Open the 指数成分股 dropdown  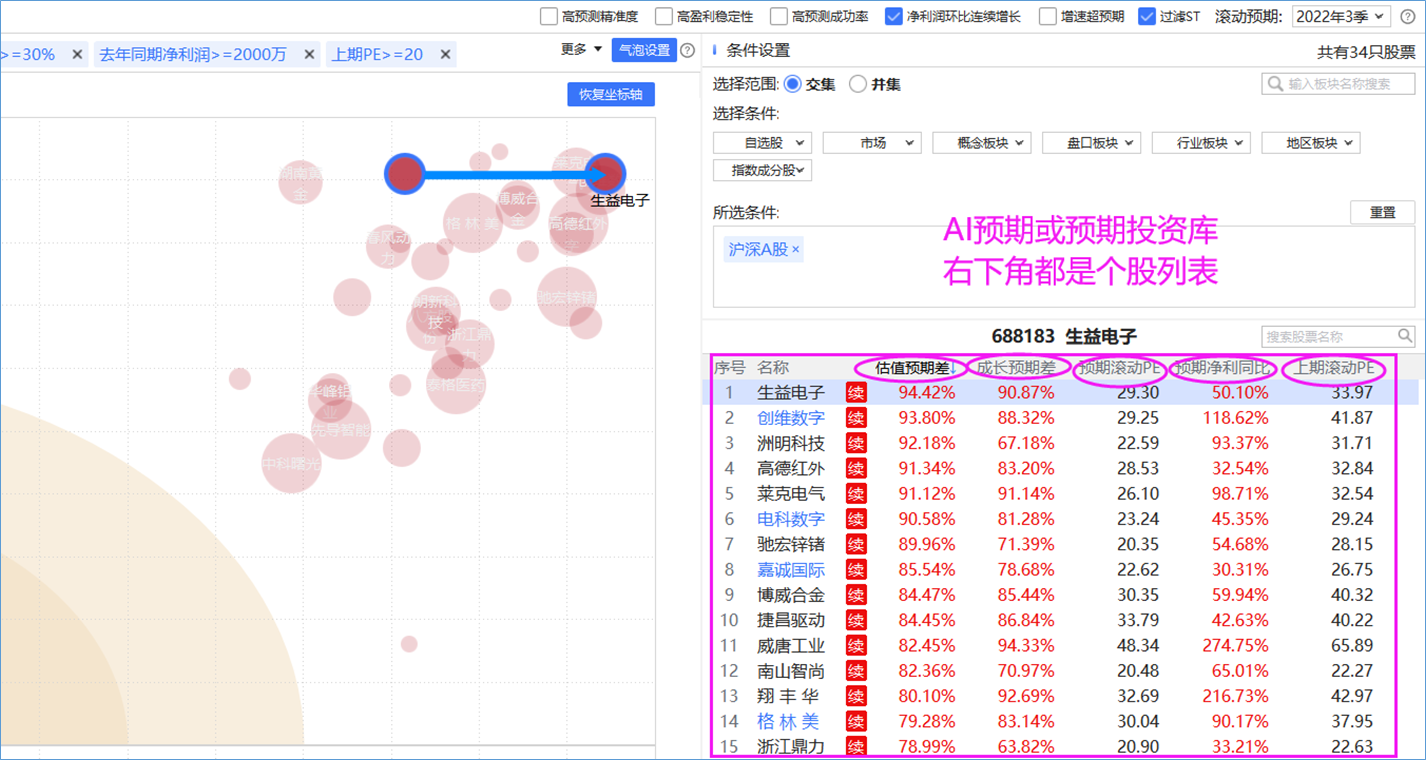pyautogui.click(x=762, y=170)
